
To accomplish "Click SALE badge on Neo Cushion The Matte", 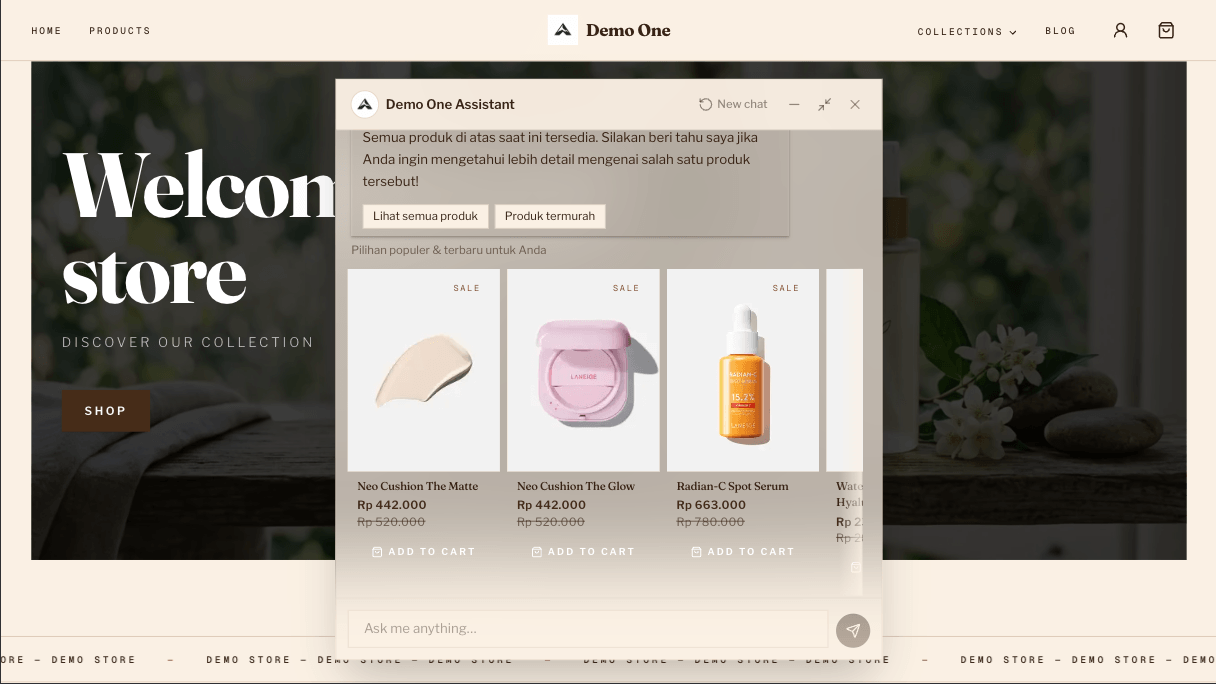I will [467, 288].
